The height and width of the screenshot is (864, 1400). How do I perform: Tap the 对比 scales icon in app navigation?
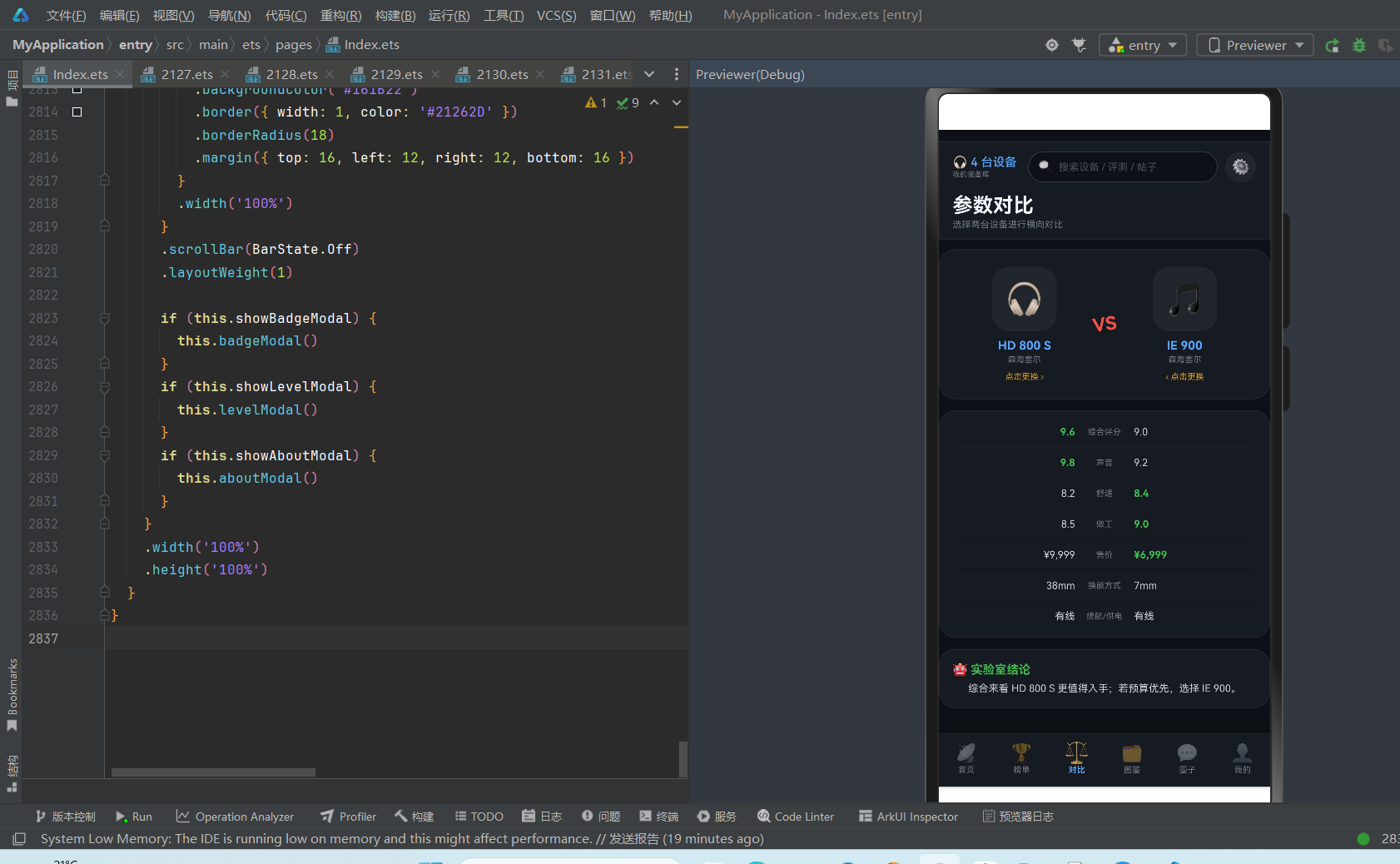1077,757
